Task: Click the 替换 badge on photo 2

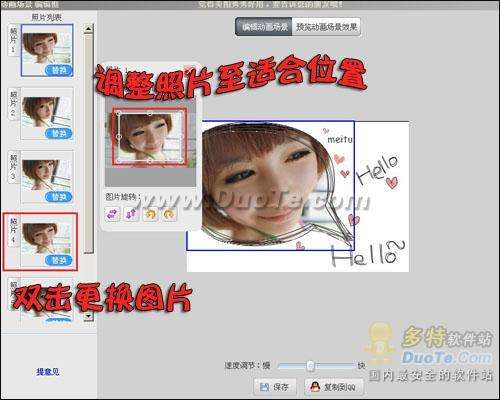Action: [59, 134]
